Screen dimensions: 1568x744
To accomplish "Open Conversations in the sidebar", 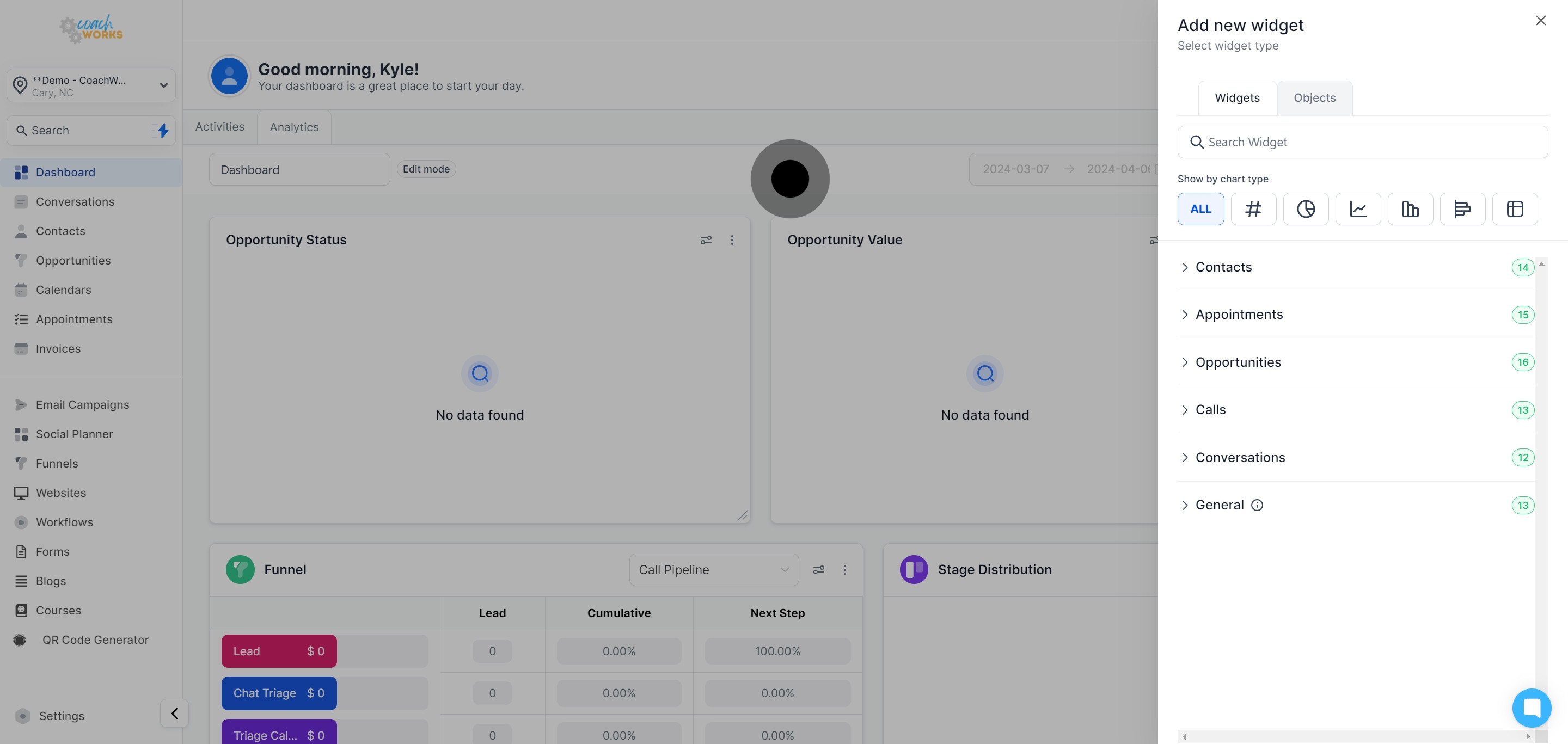I will [75, 201].
